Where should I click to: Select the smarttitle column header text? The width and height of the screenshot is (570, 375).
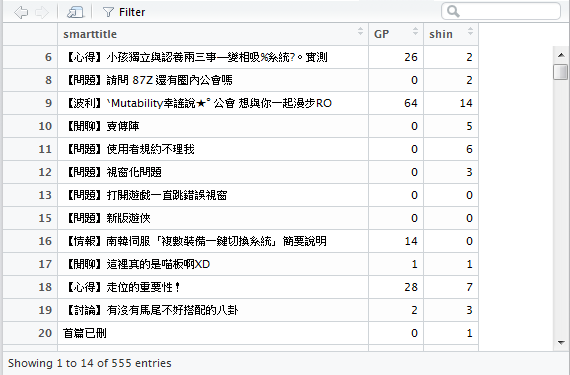pyautogui.click(x=90, y=34)
